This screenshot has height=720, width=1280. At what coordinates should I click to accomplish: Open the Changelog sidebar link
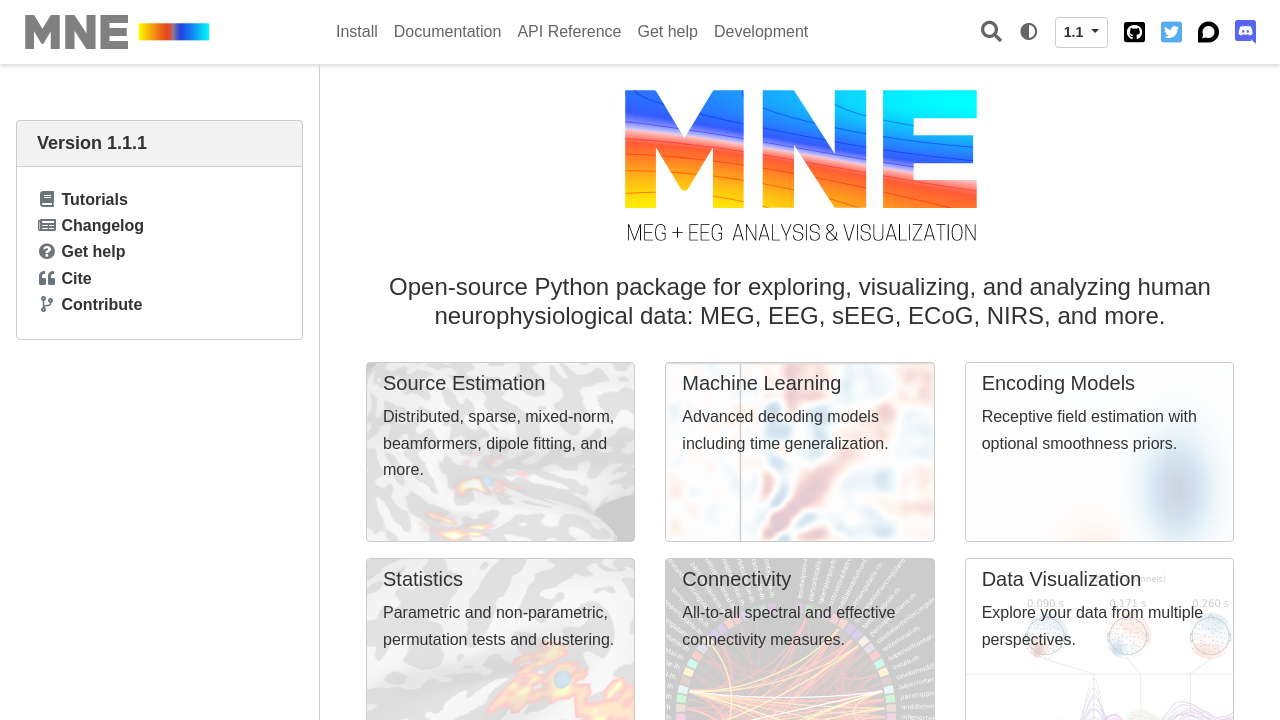(x=103, y=226)
